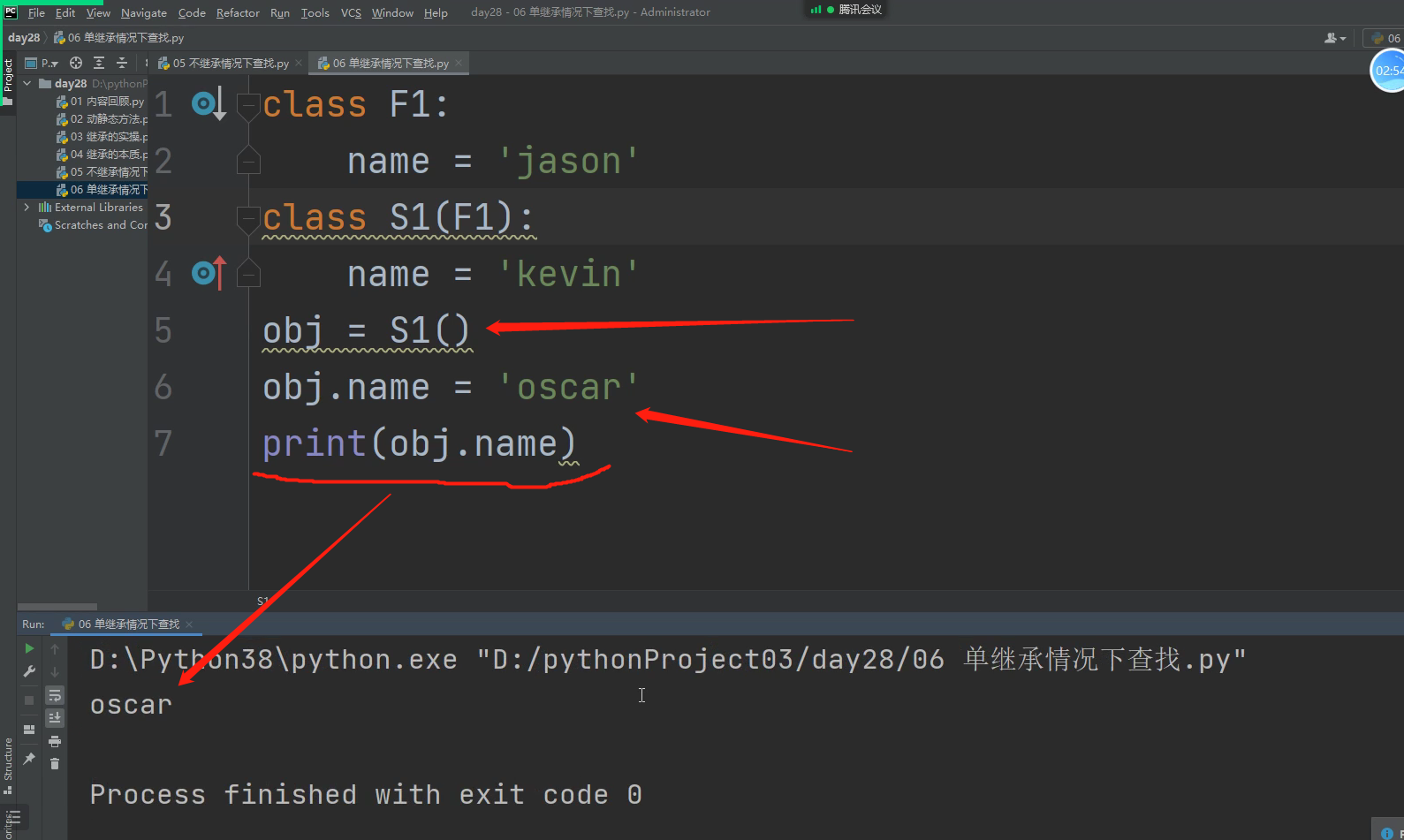Screen dimensions: 1404x840
Task: Select Scratches and Consoles node
Action: tap(93, 225)
